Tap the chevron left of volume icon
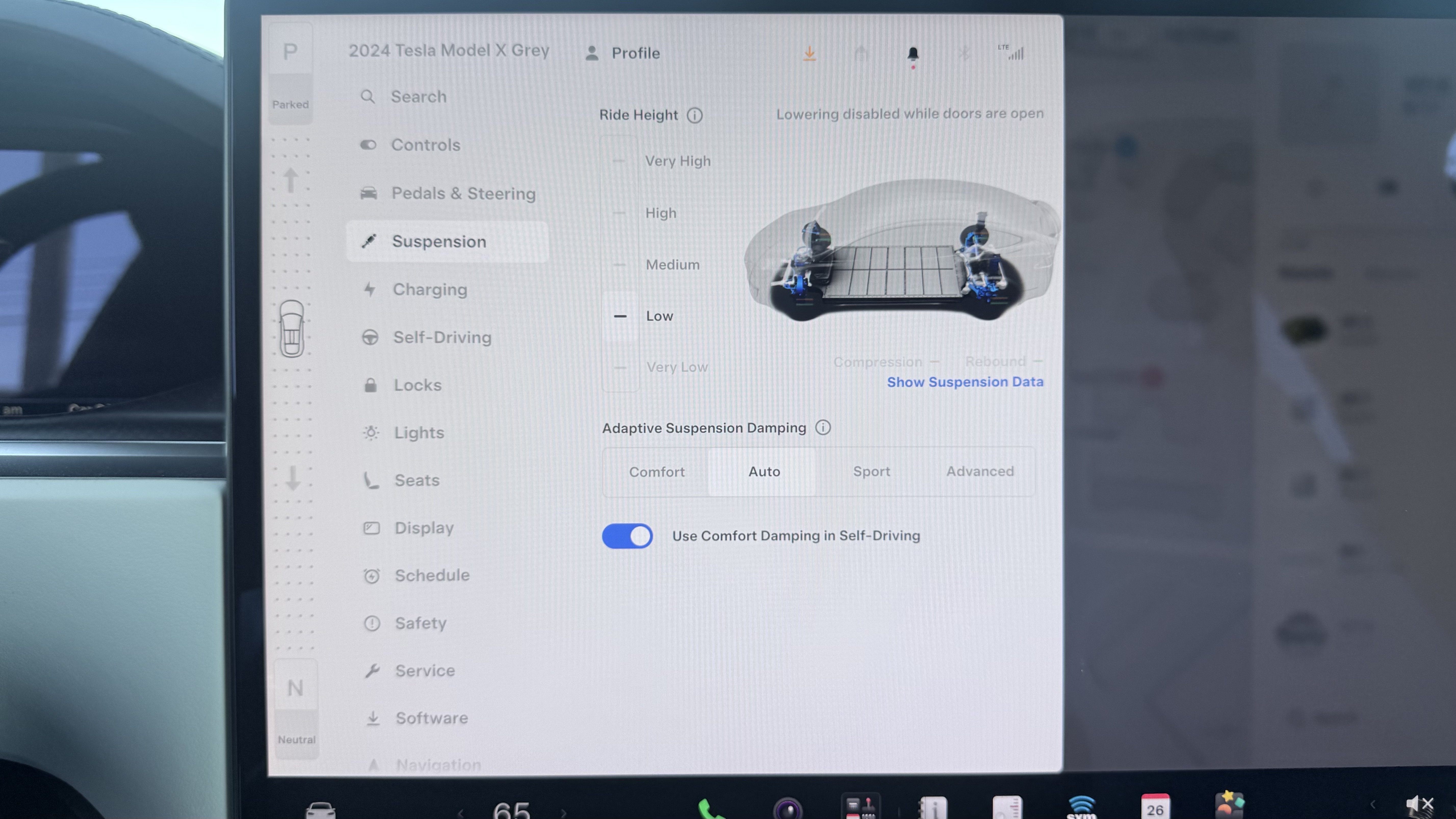 pyautogui.click(x=1372, y=804)
